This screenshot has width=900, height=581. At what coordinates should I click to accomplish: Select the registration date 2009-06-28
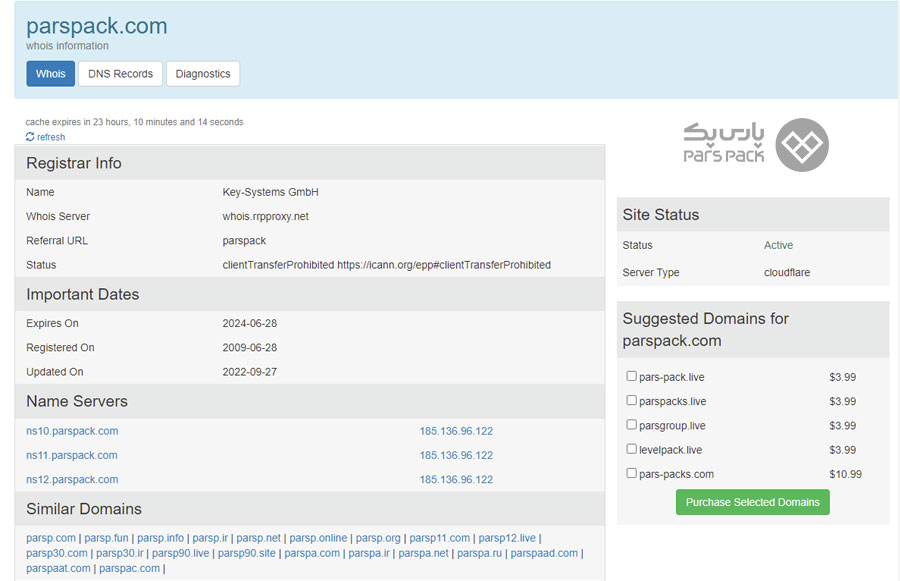[x=250, y=348]
